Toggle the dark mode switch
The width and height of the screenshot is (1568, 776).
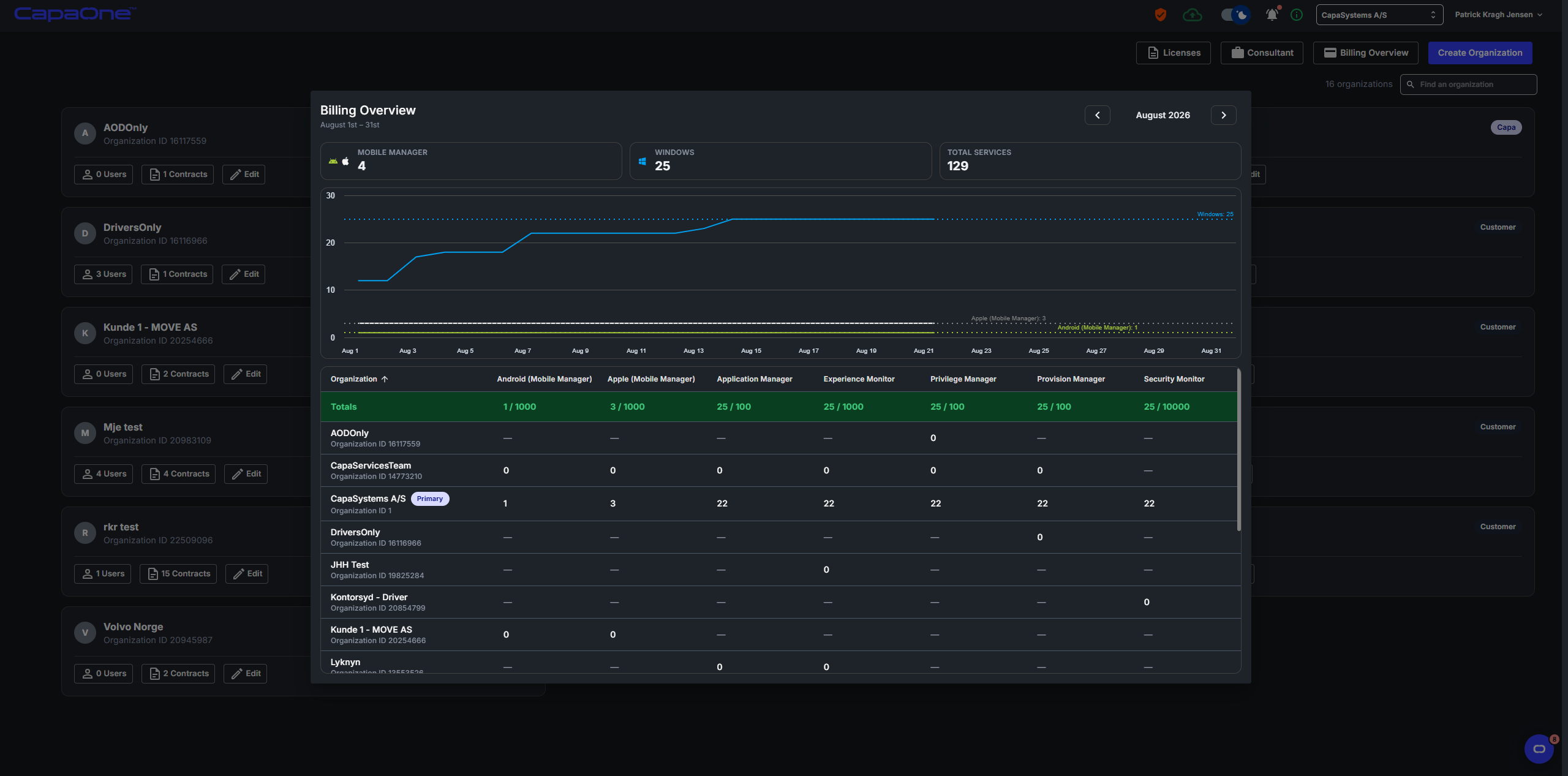pyautogui.click(x=1235, y=15)
